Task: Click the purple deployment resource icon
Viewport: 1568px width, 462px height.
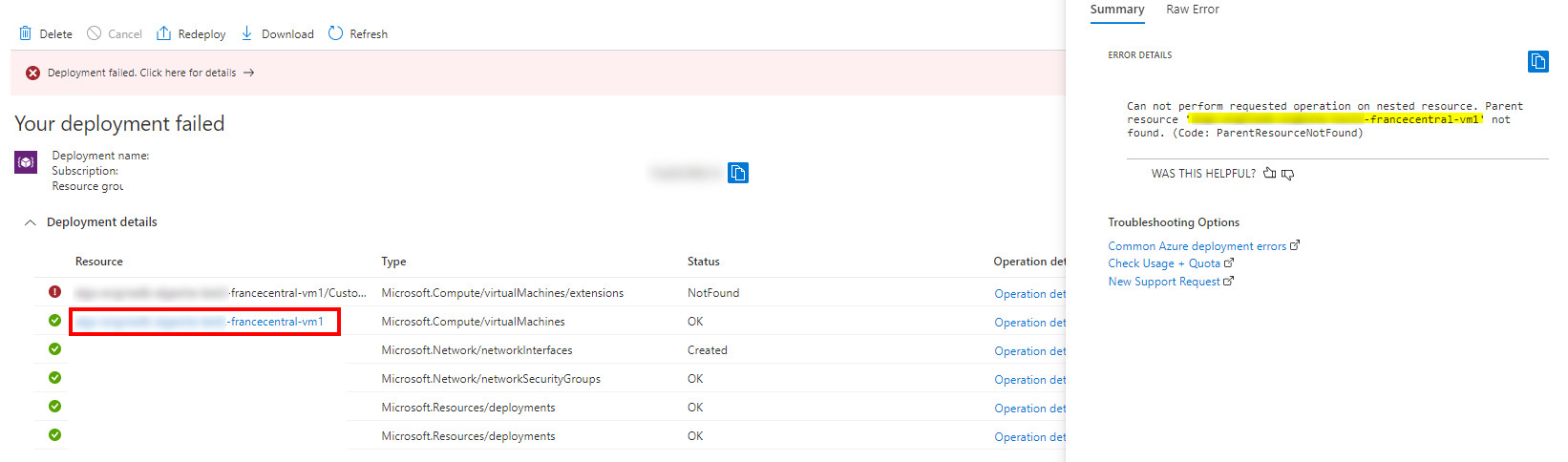Action: pyautogui.click(x=26, y=162)
